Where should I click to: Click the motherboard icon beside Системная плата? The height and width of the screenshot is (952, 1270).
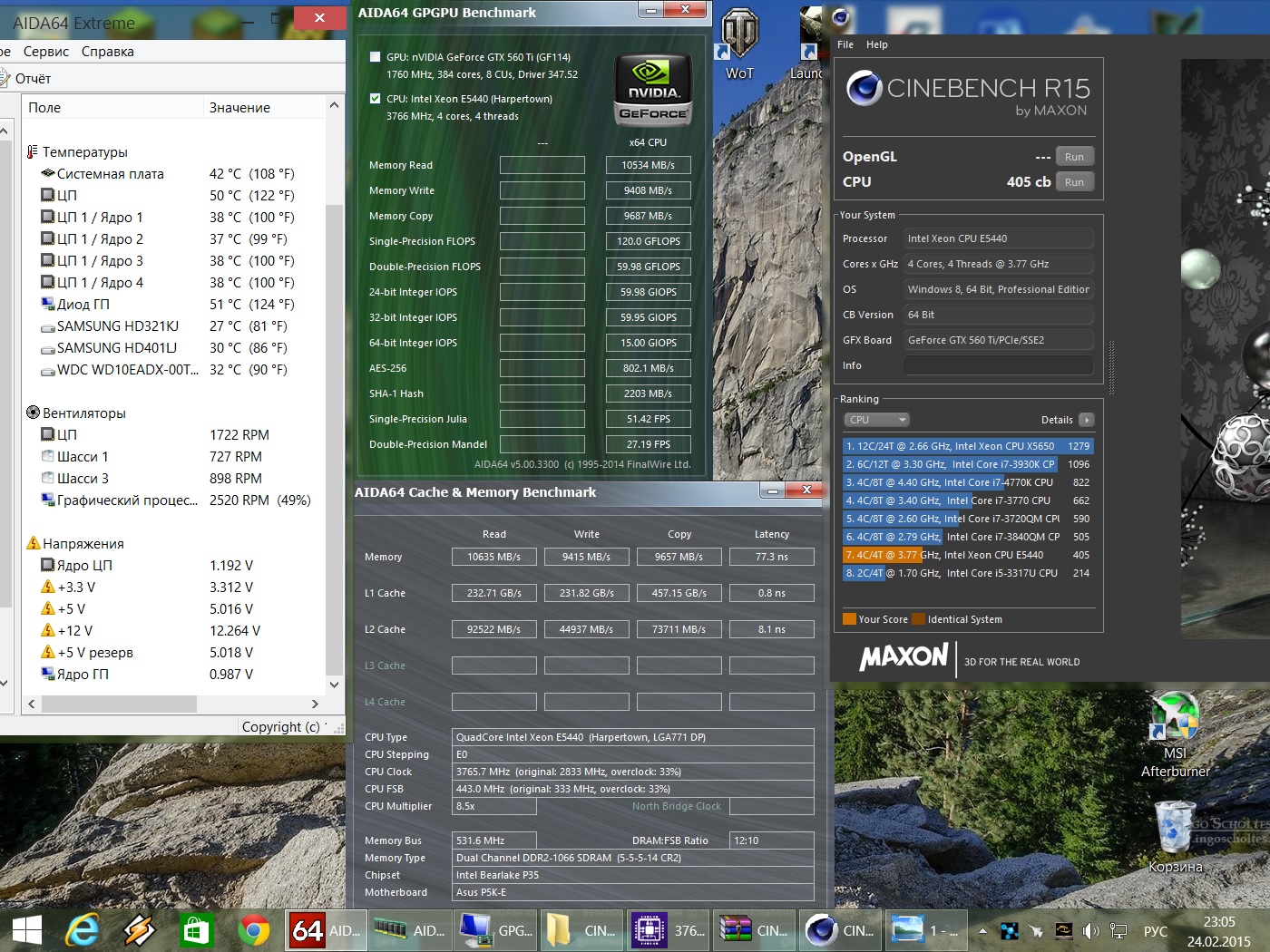pyautogui.click(x=48, y=173)
